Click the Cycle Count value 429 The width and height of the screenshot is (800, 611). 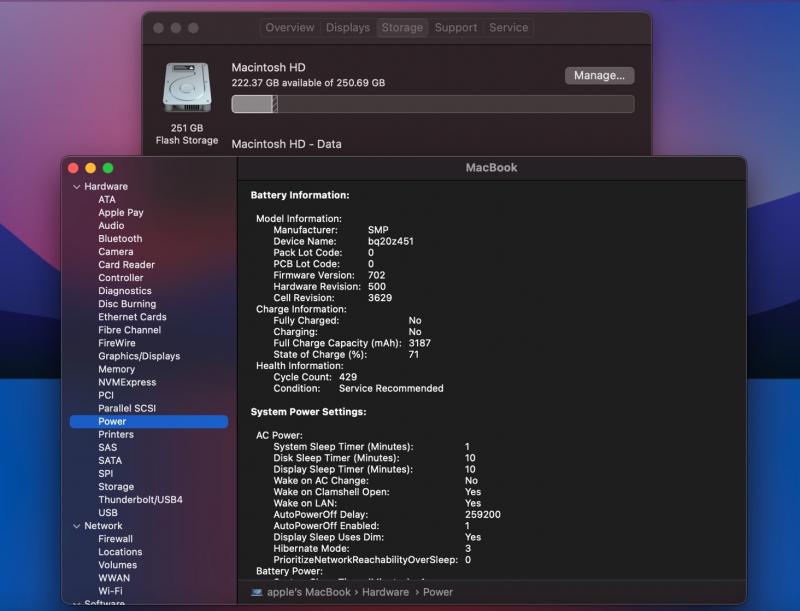pos(348,377)
